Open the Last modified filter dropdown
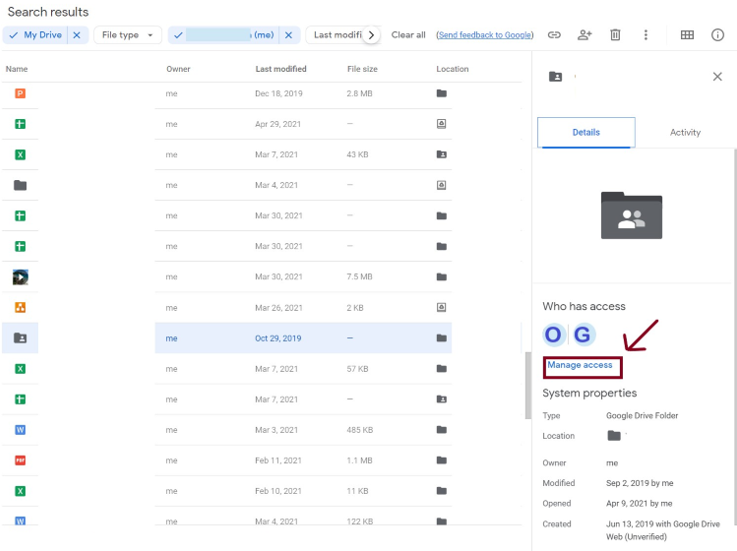Viewport: 737px width, 551px height. click(336, 35)
